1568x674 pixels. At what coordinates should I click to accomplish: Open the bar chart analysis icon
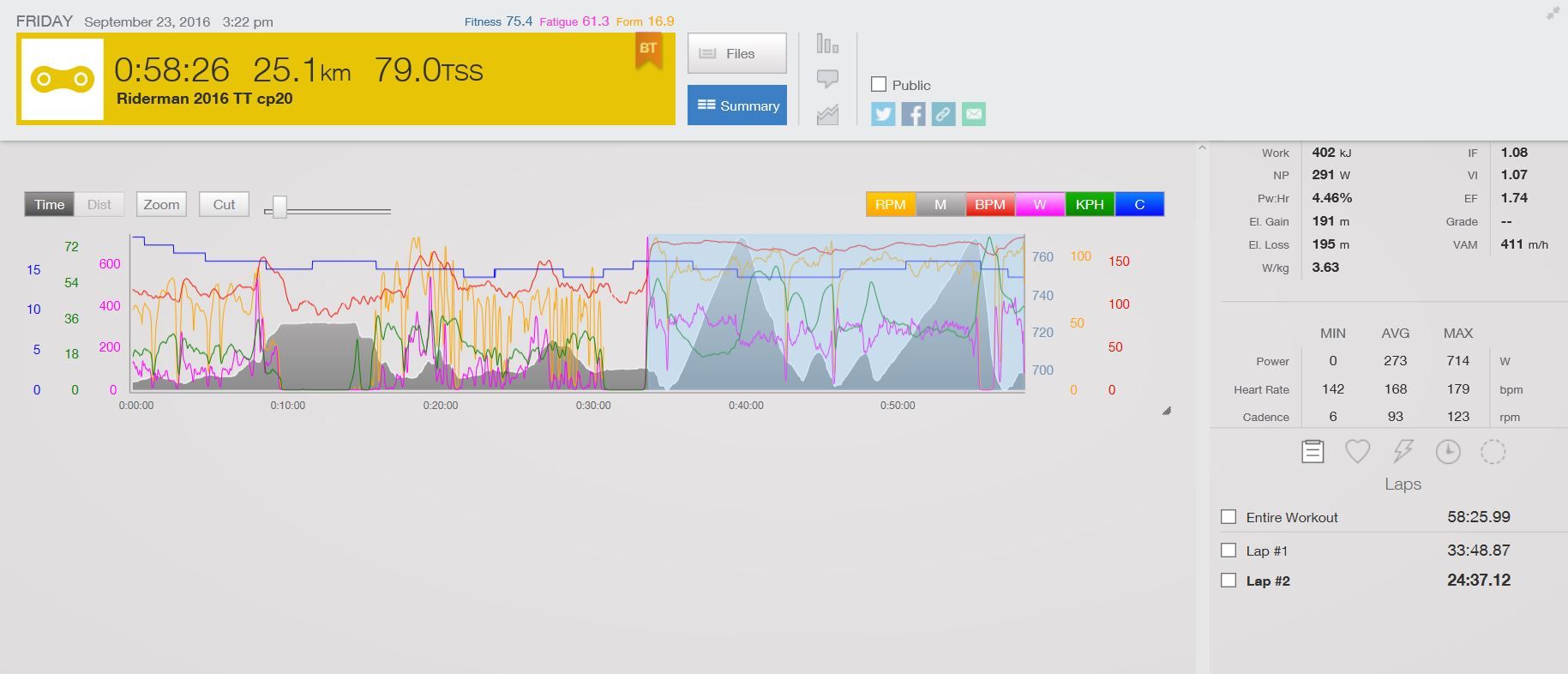click(x=827, y=44)
